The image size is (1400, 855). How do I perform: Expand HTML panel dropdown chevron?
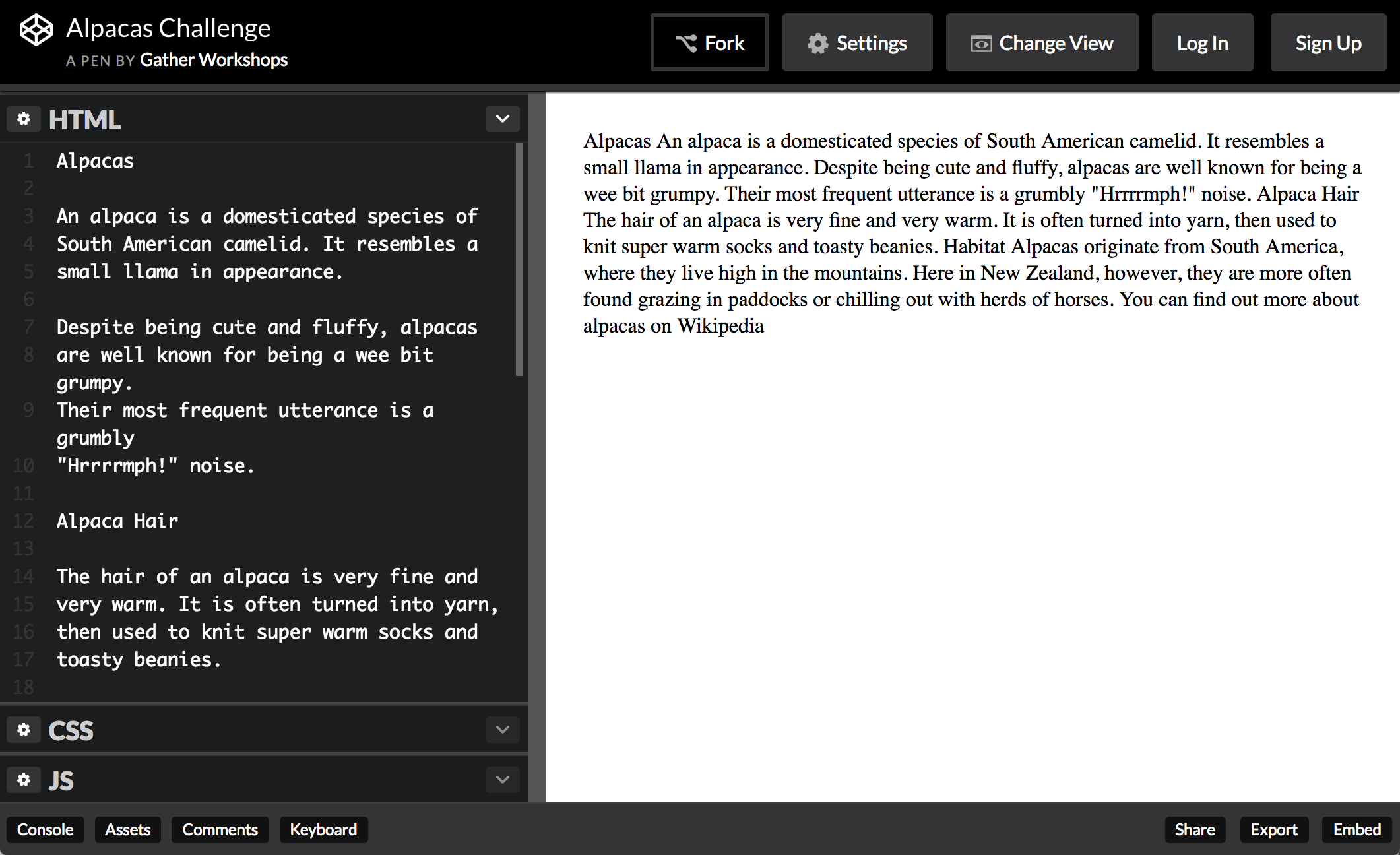[x=502, y=119]
